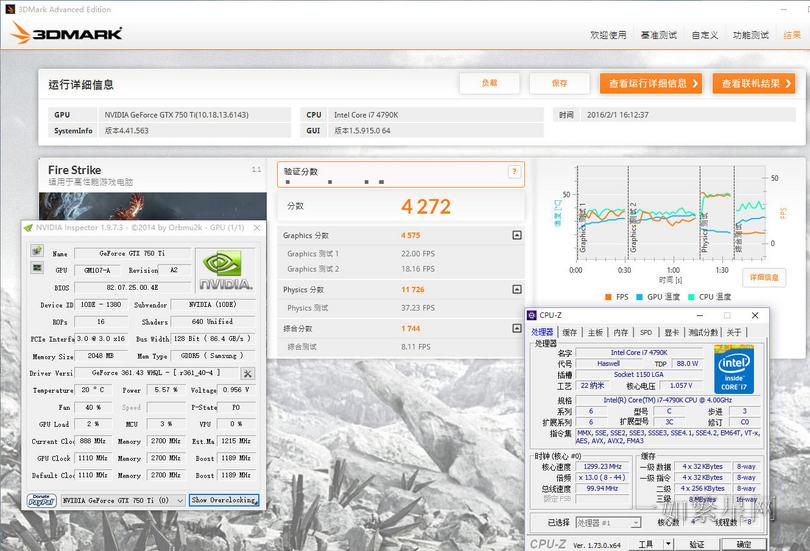
Task: Click the Driver Version field in NVIDIA Inspector
Action: coord(157,373)
